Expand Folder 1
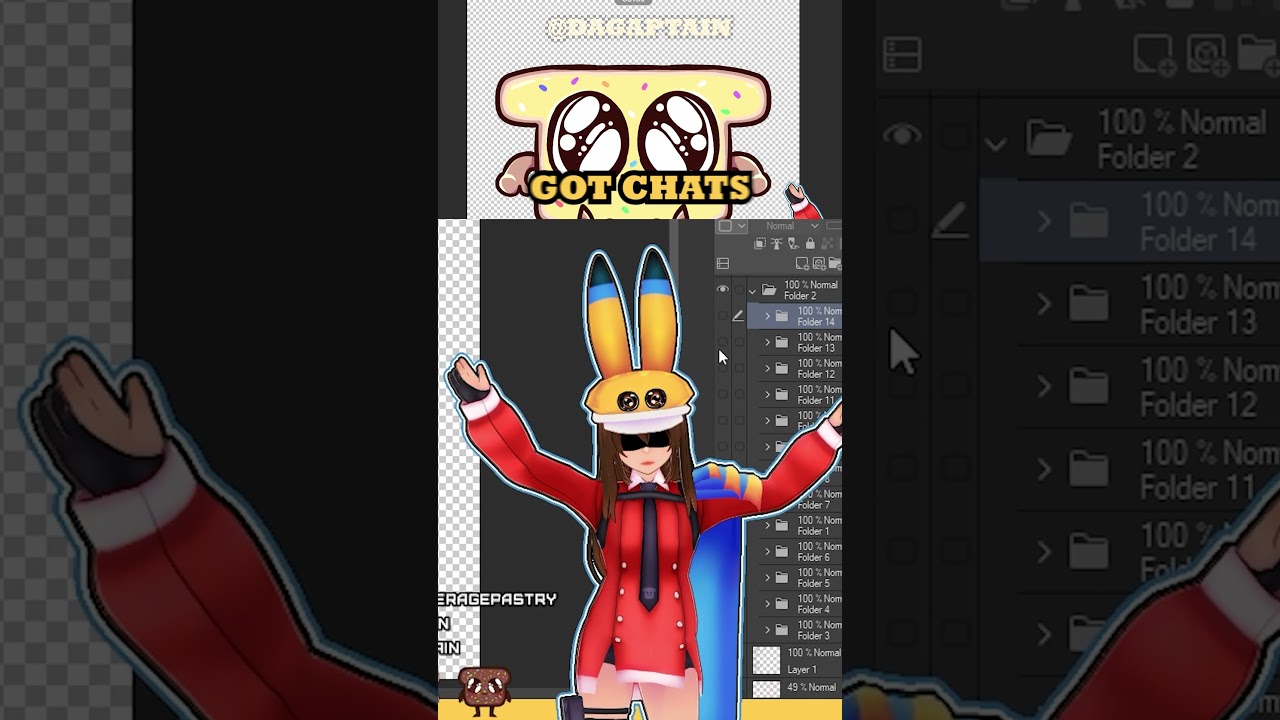The width and height of the screenshot is (1280, 720). tap(767, 525)
